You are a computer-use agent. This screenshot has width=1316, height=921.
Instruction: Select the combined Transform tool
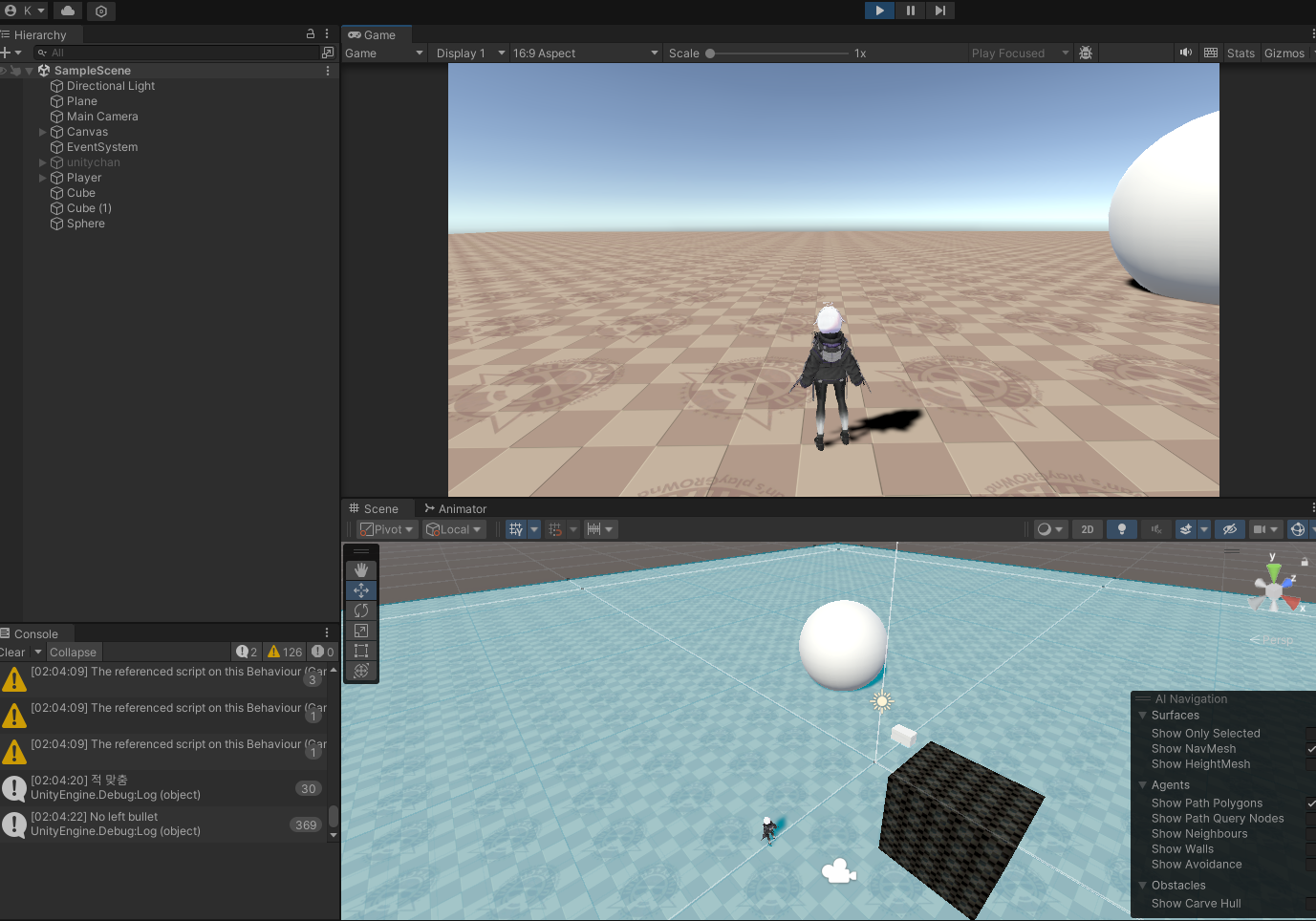[361, 671]
